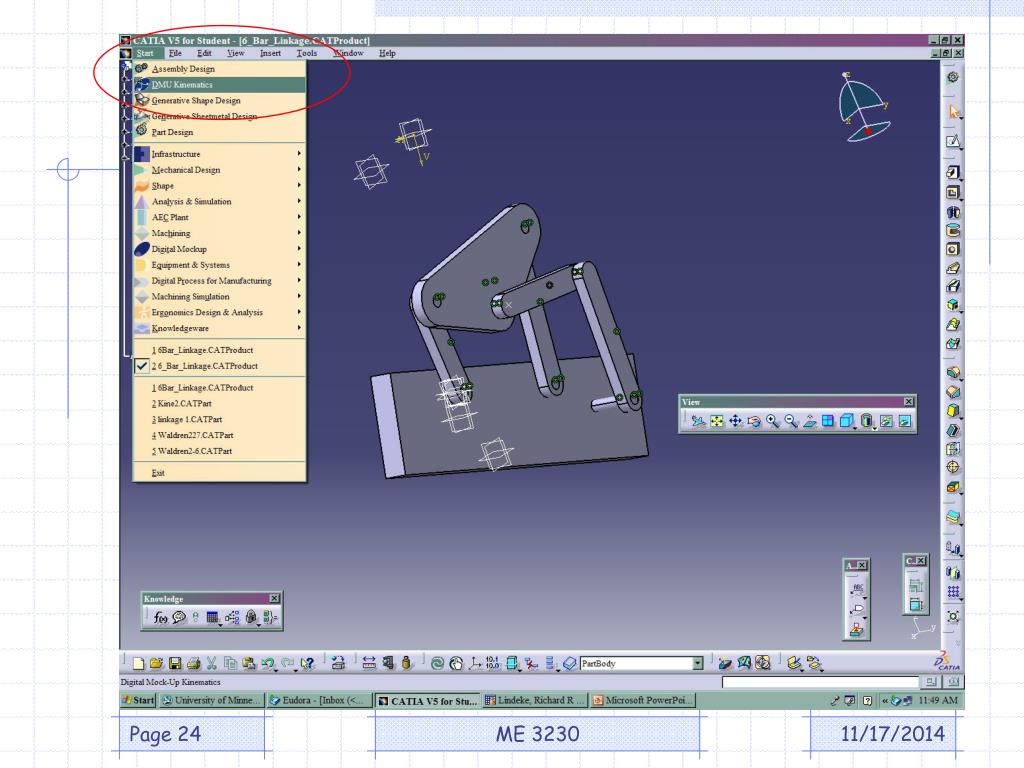Close the View floating toolbar

point(908,402)
